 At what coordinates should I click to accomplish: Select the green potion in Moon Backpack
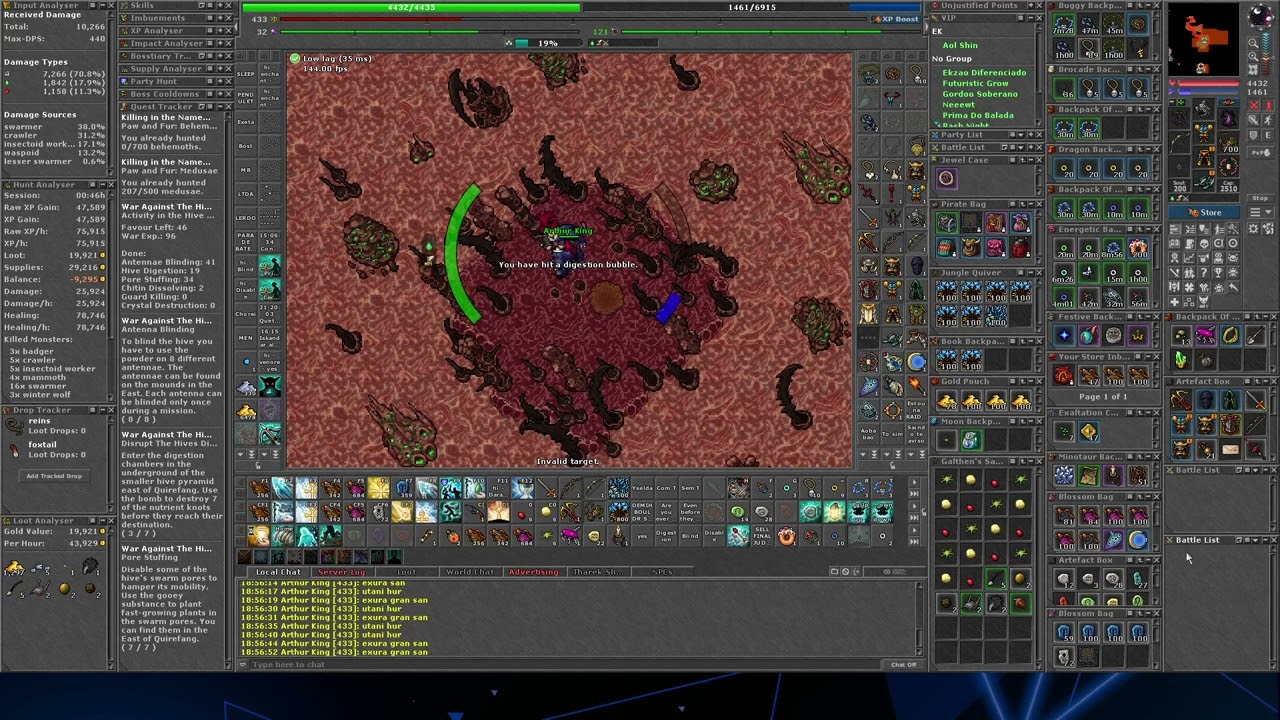(970, 440)
